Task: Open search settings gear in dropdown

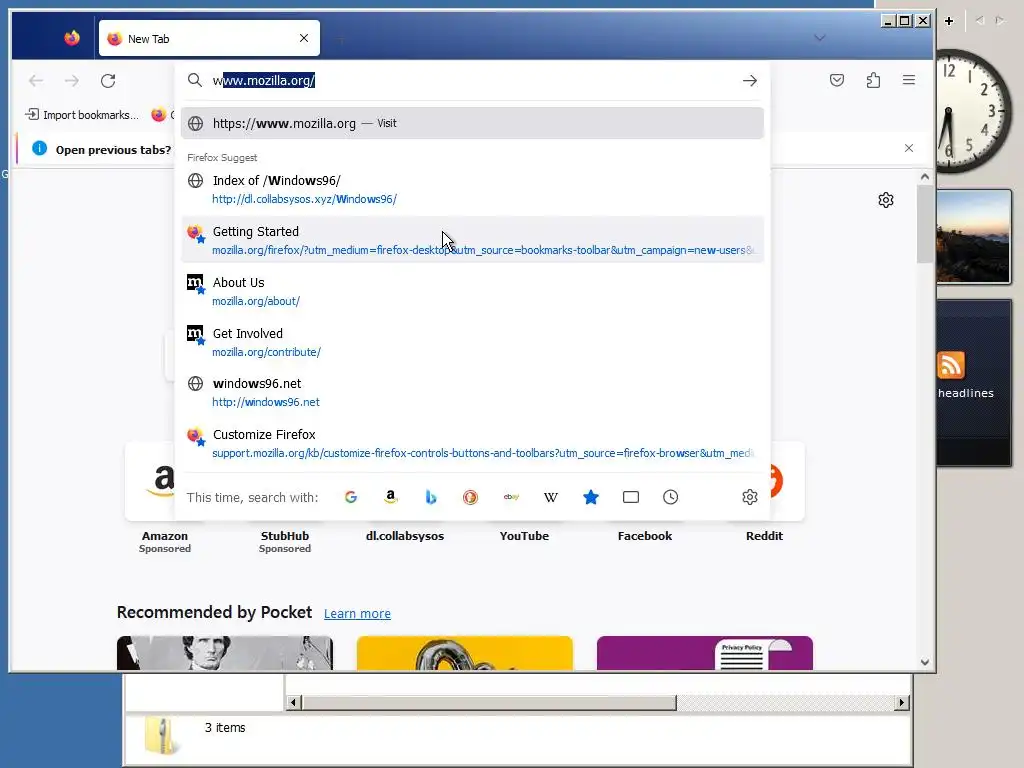Action: (750, 497)
